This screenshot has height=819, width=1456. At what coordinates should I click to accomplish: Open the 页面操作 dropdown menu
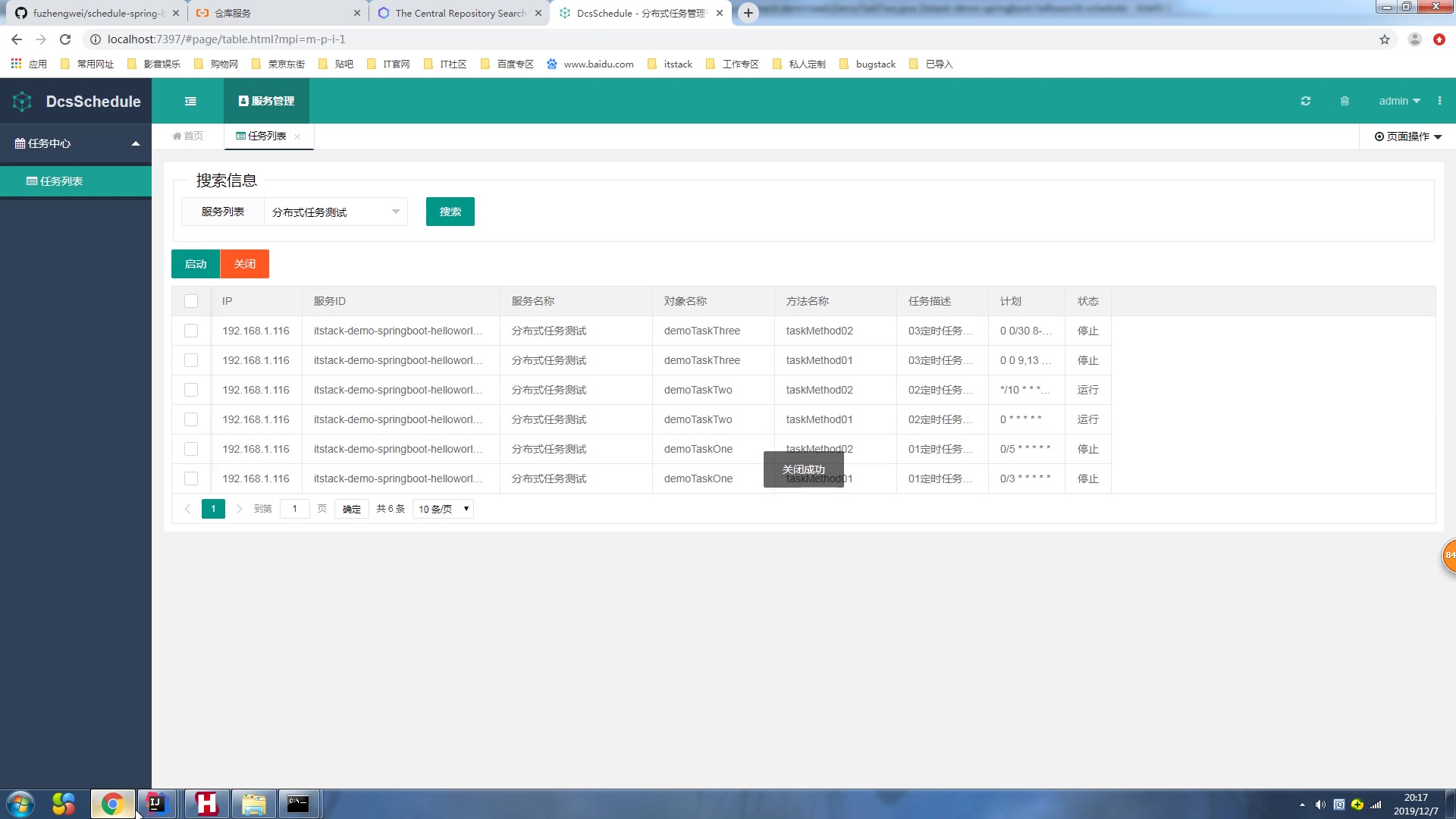tap(1407, 136)
